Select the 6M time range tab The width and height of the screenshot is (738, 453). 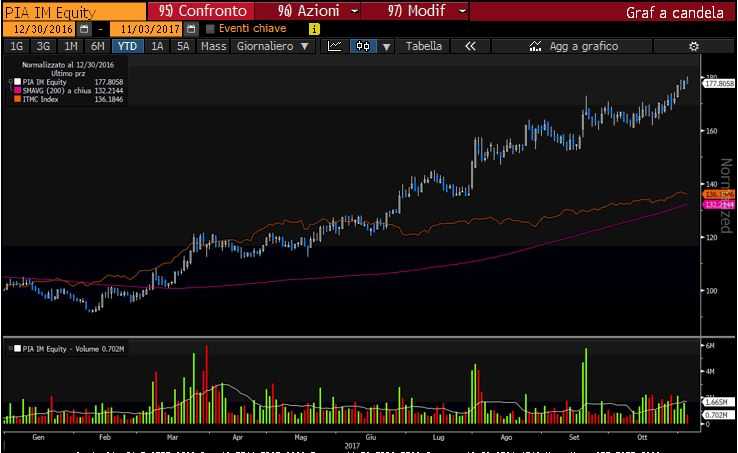coord(97,46)
